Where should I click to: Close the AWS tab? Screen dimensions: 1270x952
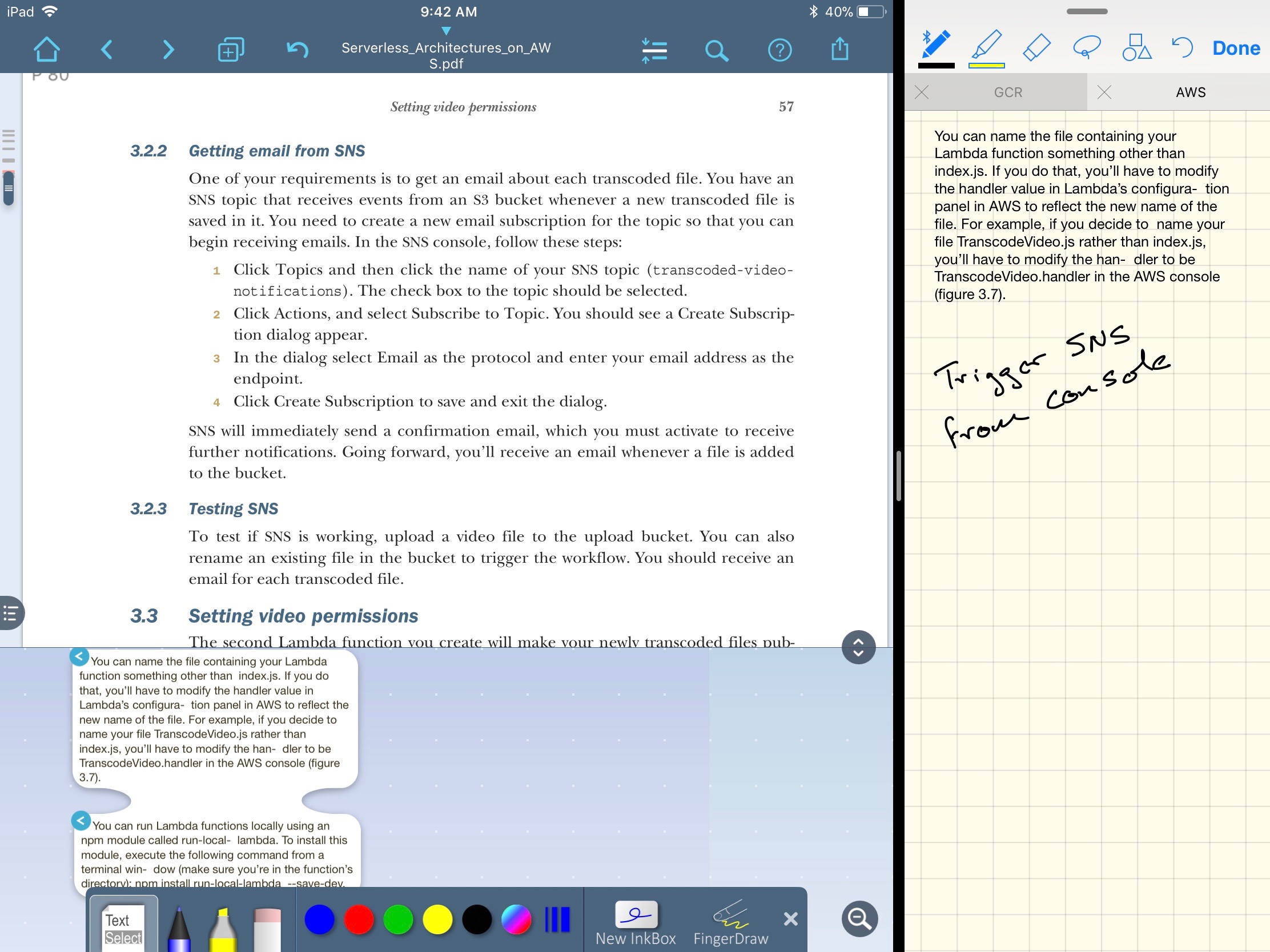[x=1103, y=92]
